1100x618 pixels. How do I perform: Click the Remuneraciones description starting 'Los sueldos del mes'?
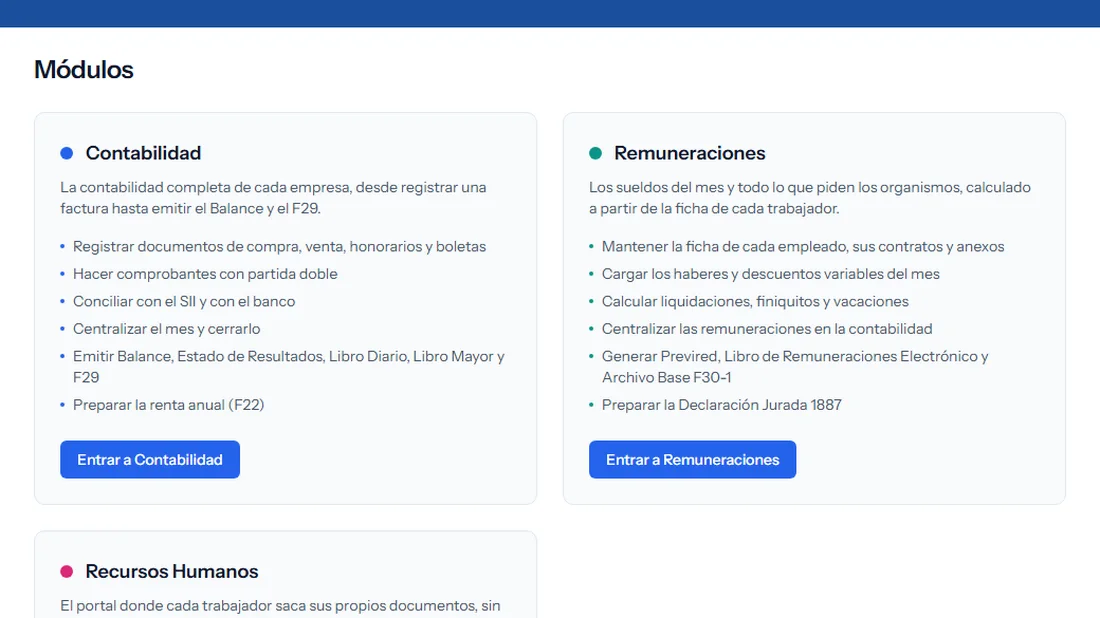tap(810, 198)
